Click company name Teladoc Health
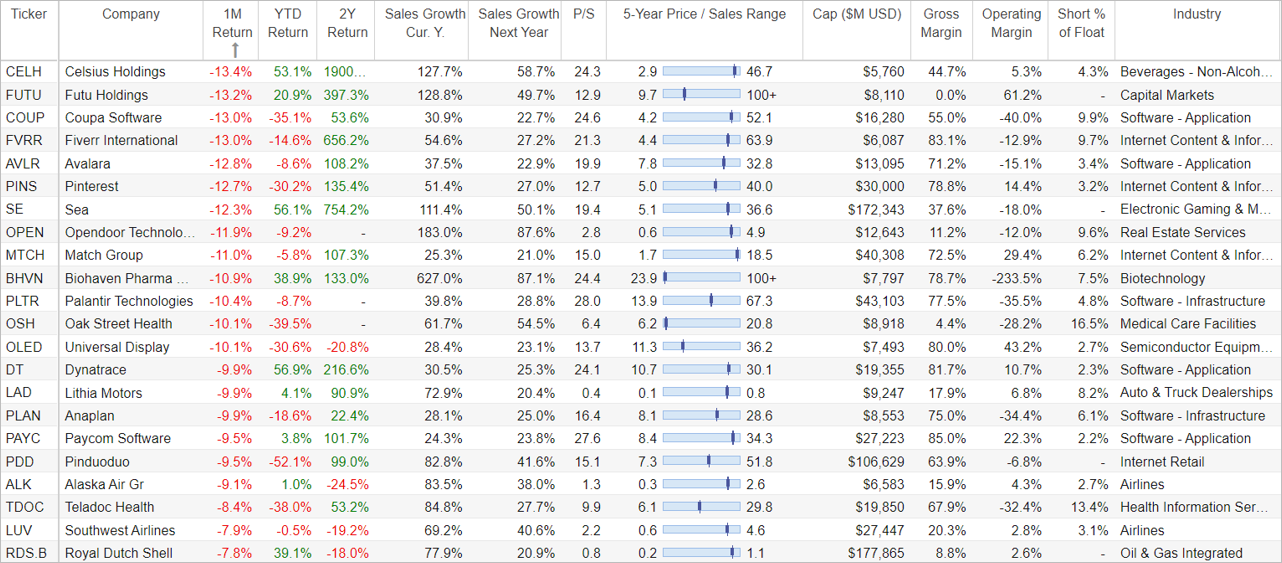The width and height of the screenshot is (1282, 563). [x=110, y=507]
